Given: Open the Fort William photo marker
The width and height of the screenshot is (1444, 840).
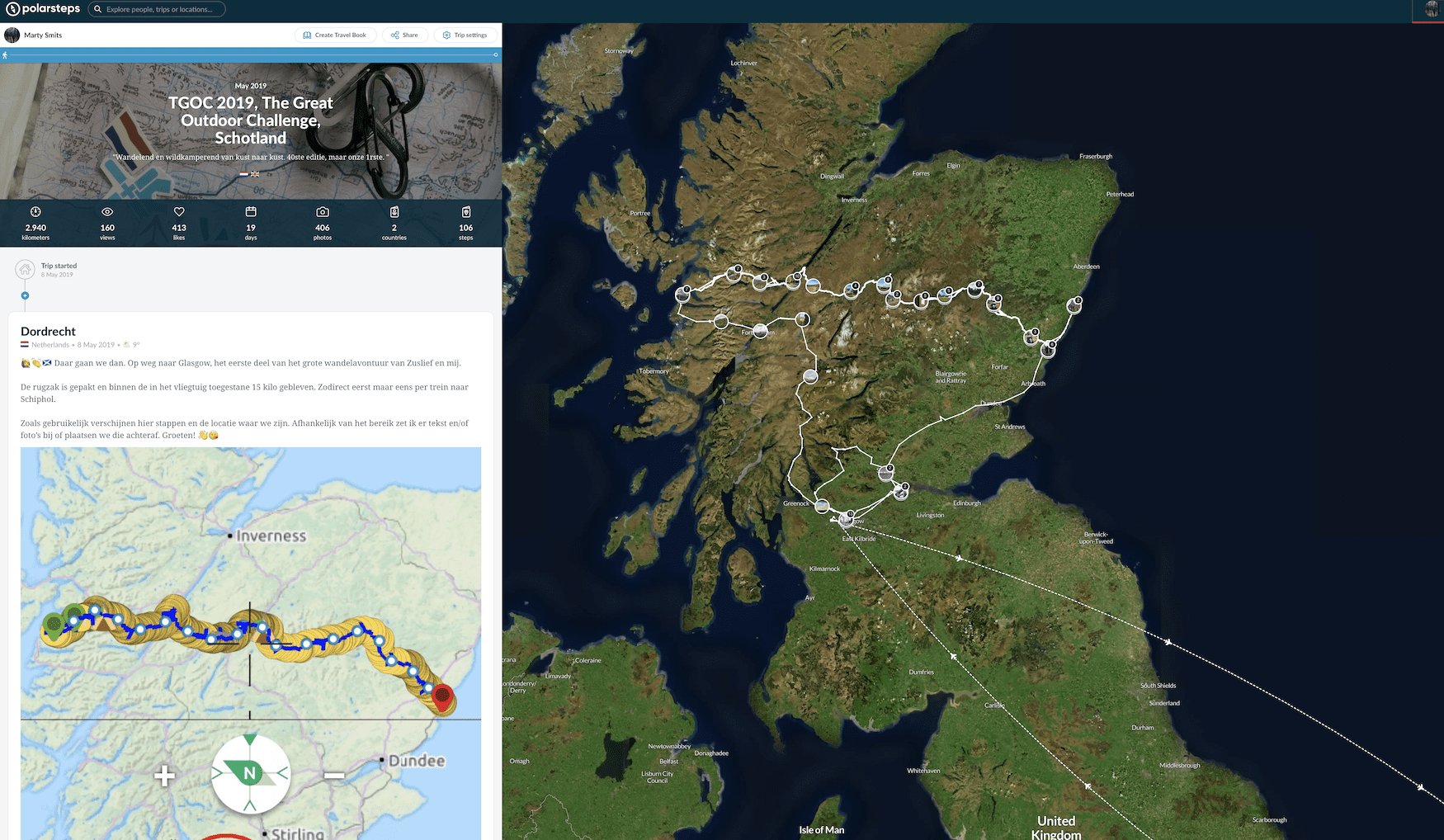Looking at the screenshot, I should click(760, 330).
